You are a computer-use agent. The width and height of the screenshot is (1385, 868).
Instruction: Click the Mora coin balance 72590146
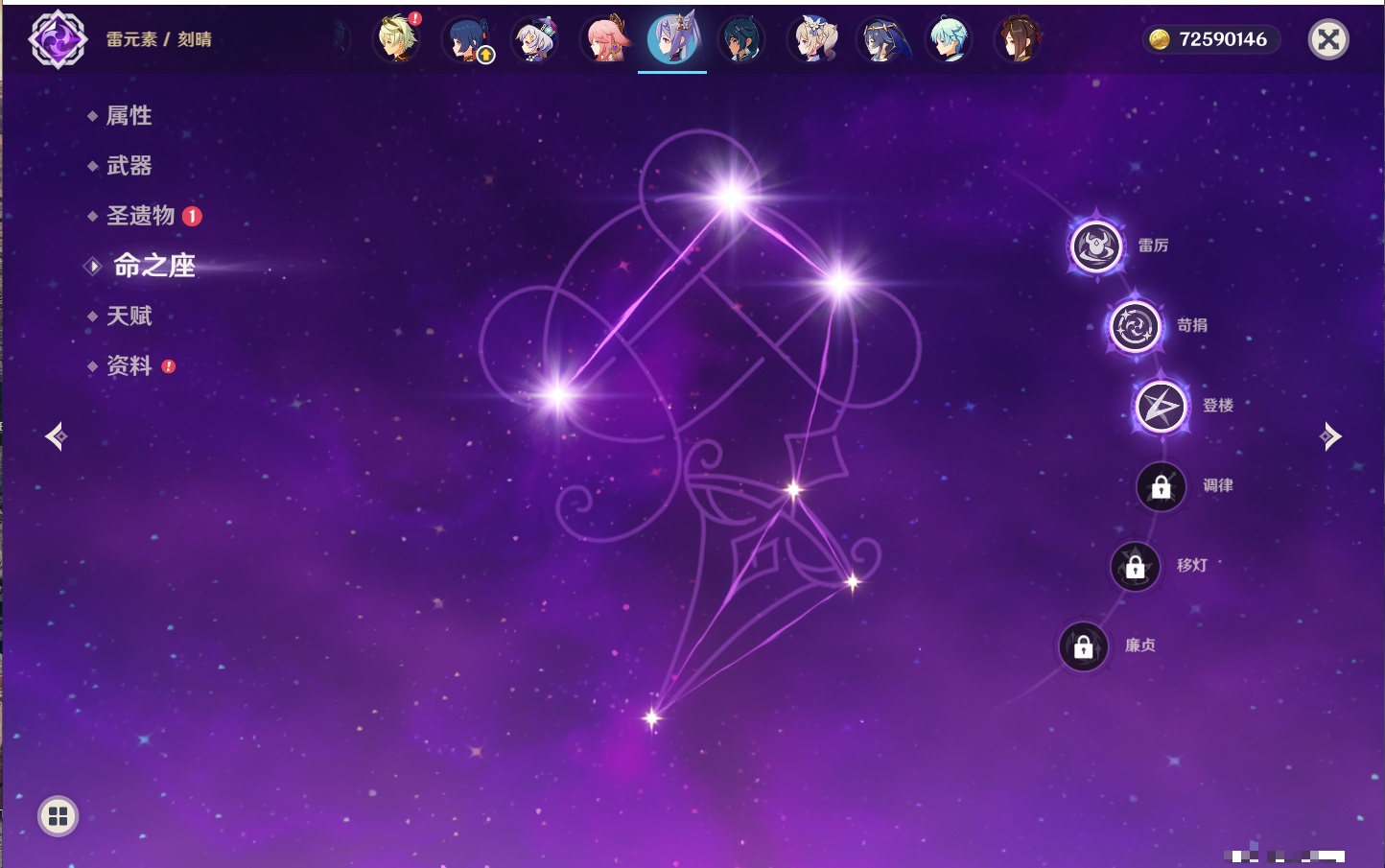(x=1210, y=39)
